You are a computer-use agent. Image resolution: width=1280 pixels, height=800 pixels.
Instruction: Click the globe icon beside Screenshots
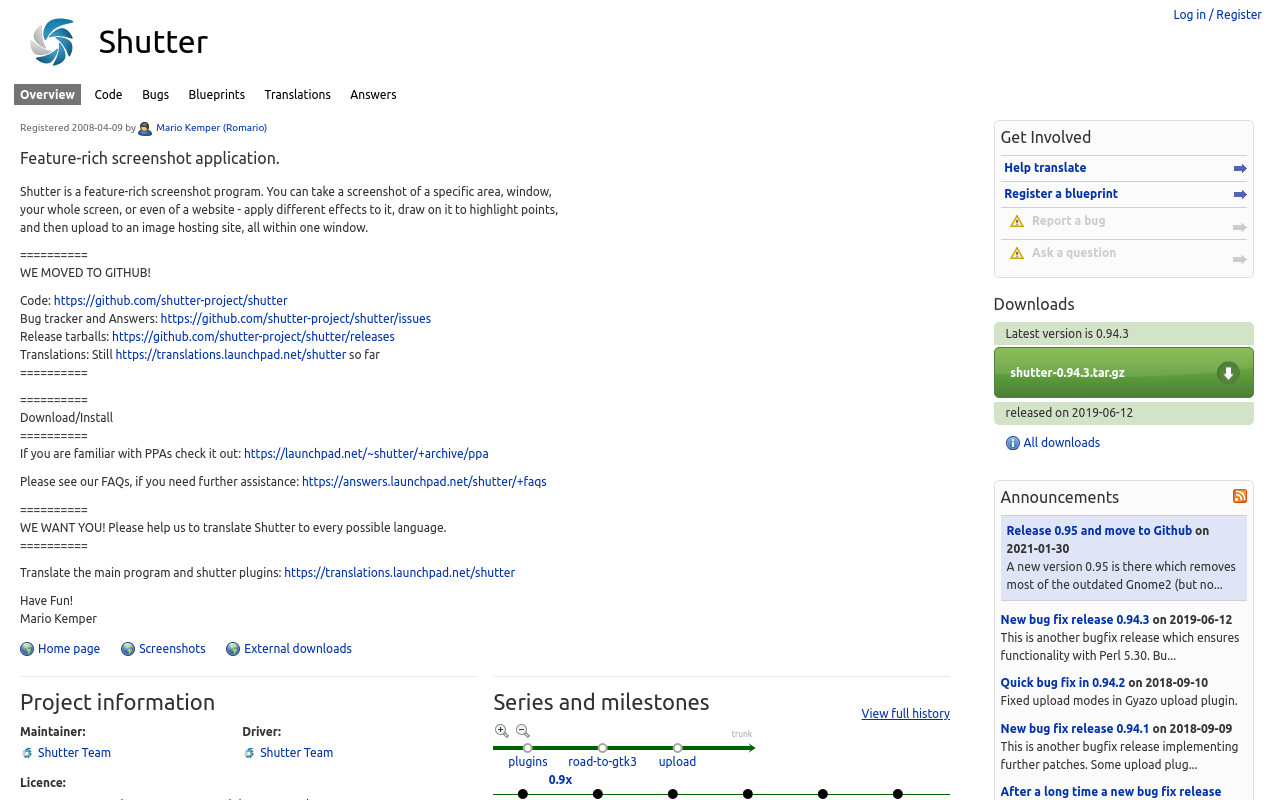128,649
